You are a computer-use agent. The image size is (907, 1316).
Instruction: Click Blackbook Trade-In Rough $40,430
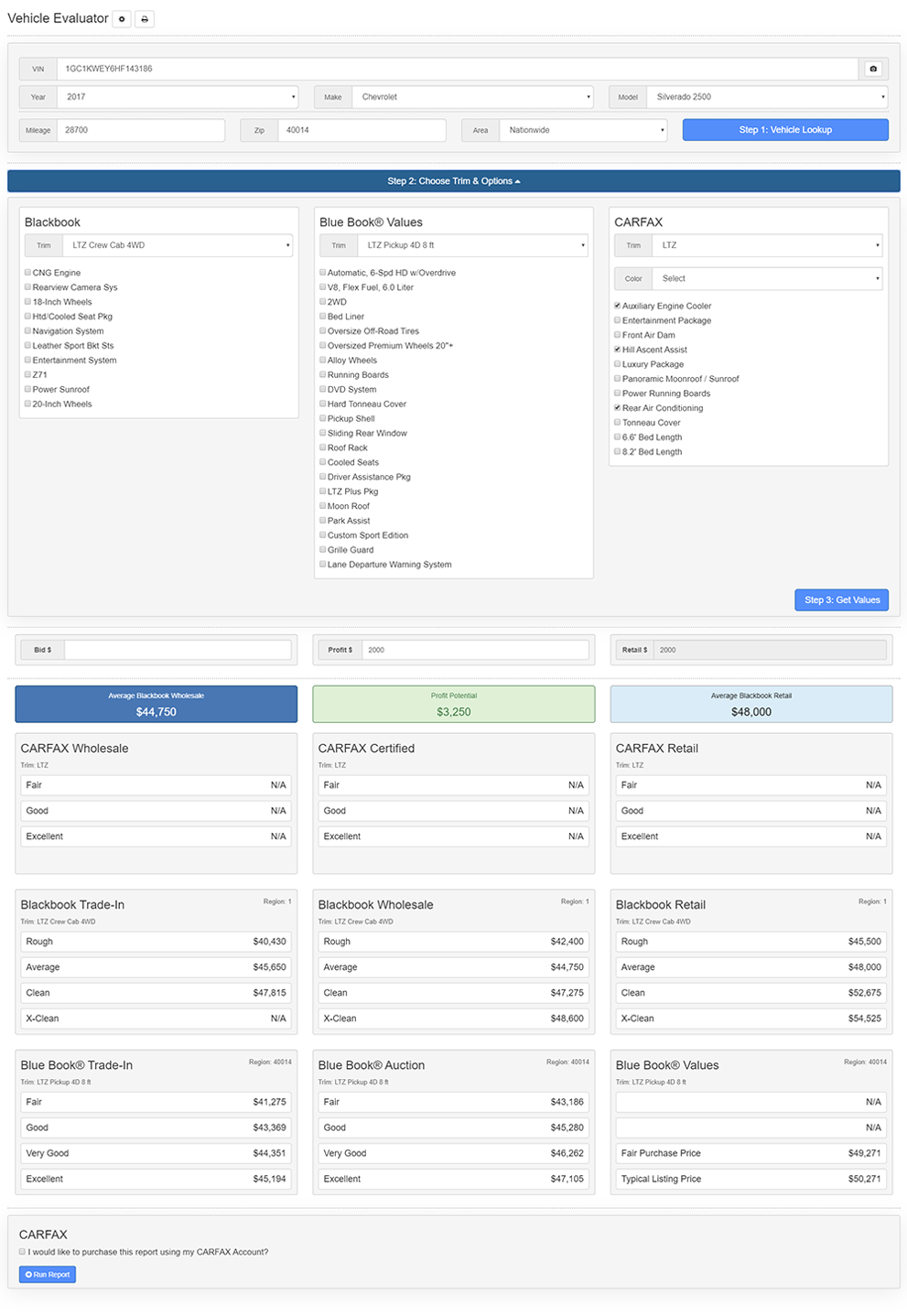pos(269,942)
